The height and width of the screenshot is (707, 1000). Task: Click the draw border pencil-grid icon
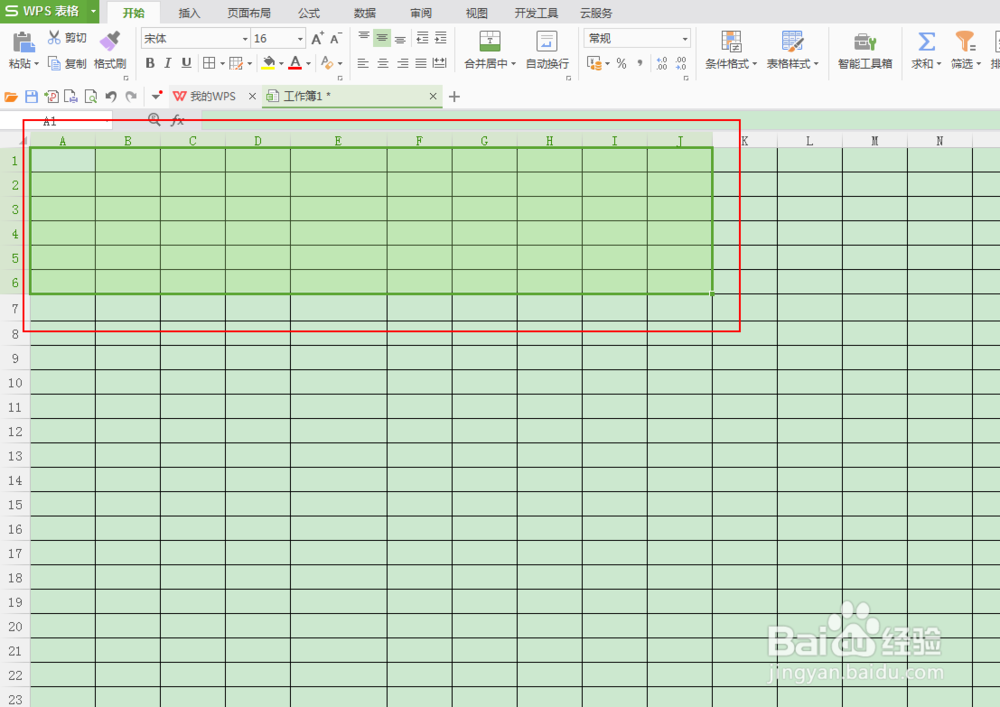pyautogui.click(x=236, y=62)
